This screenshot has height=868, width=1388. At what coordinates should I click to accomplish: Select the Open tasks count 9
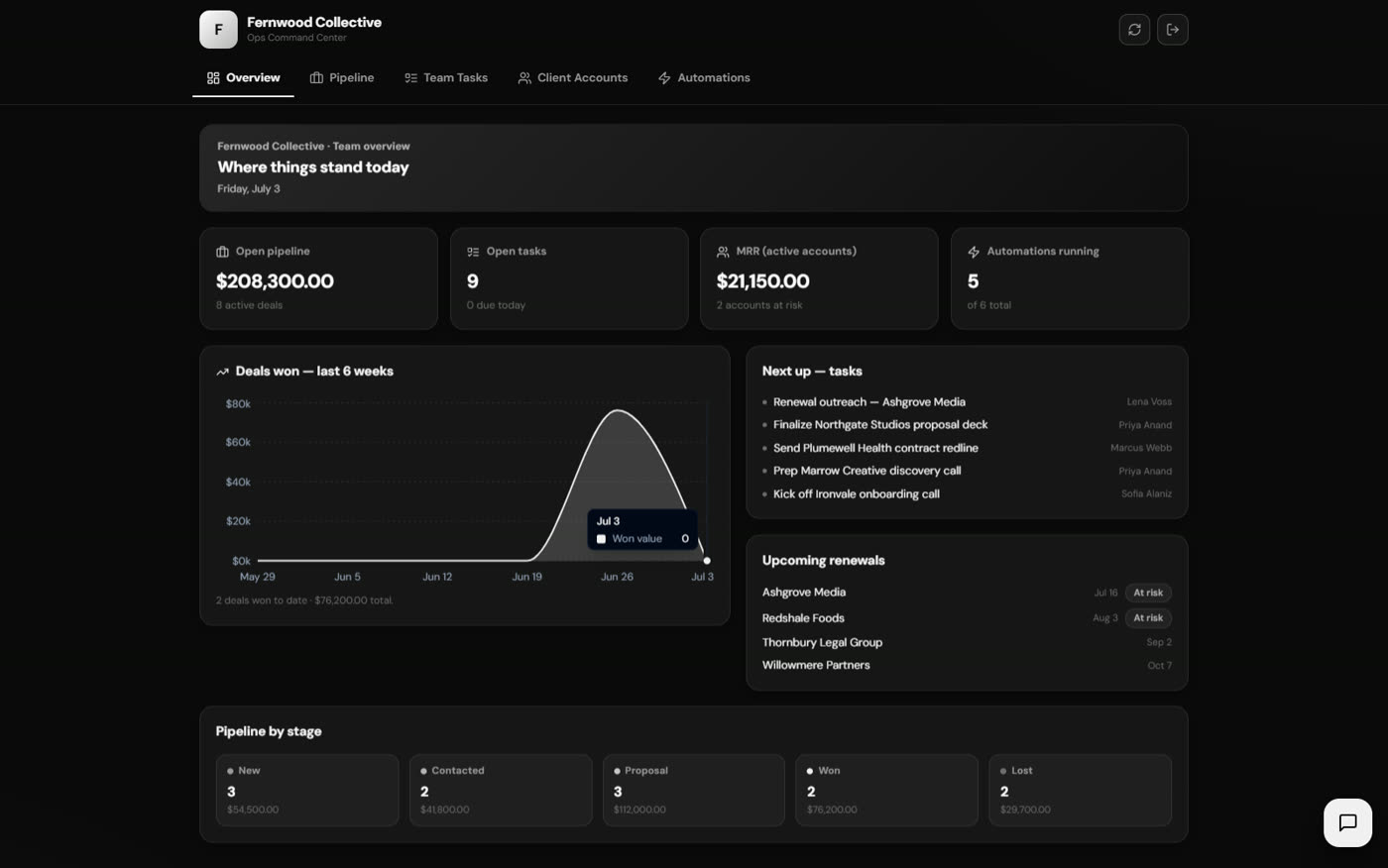(x=473, y=281)
